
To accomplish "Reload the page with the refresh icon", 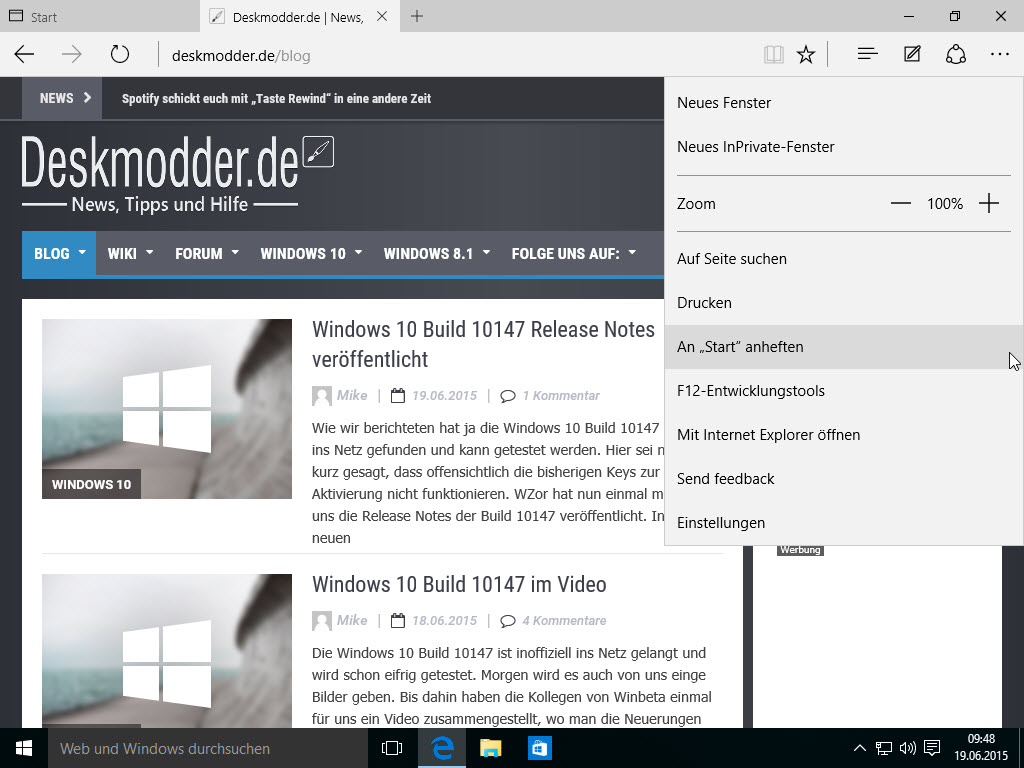I will click(120, 54).
